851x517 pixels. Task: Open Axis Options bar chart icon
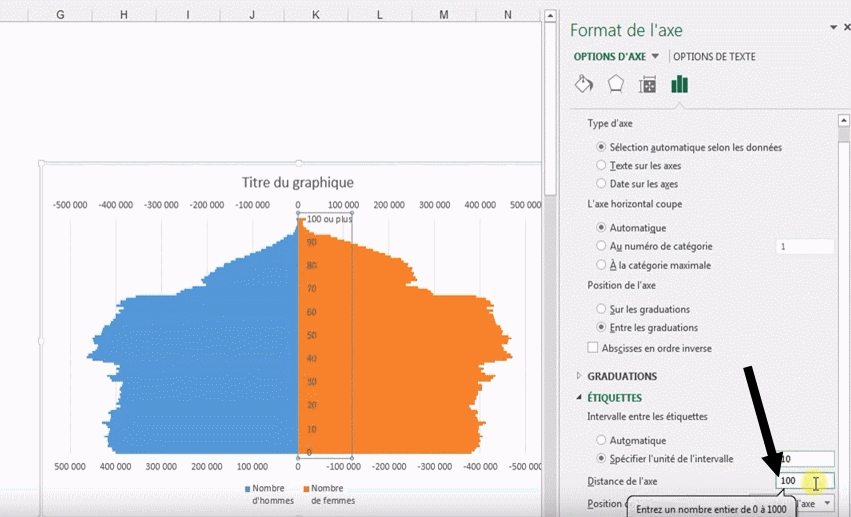(680, 84)
